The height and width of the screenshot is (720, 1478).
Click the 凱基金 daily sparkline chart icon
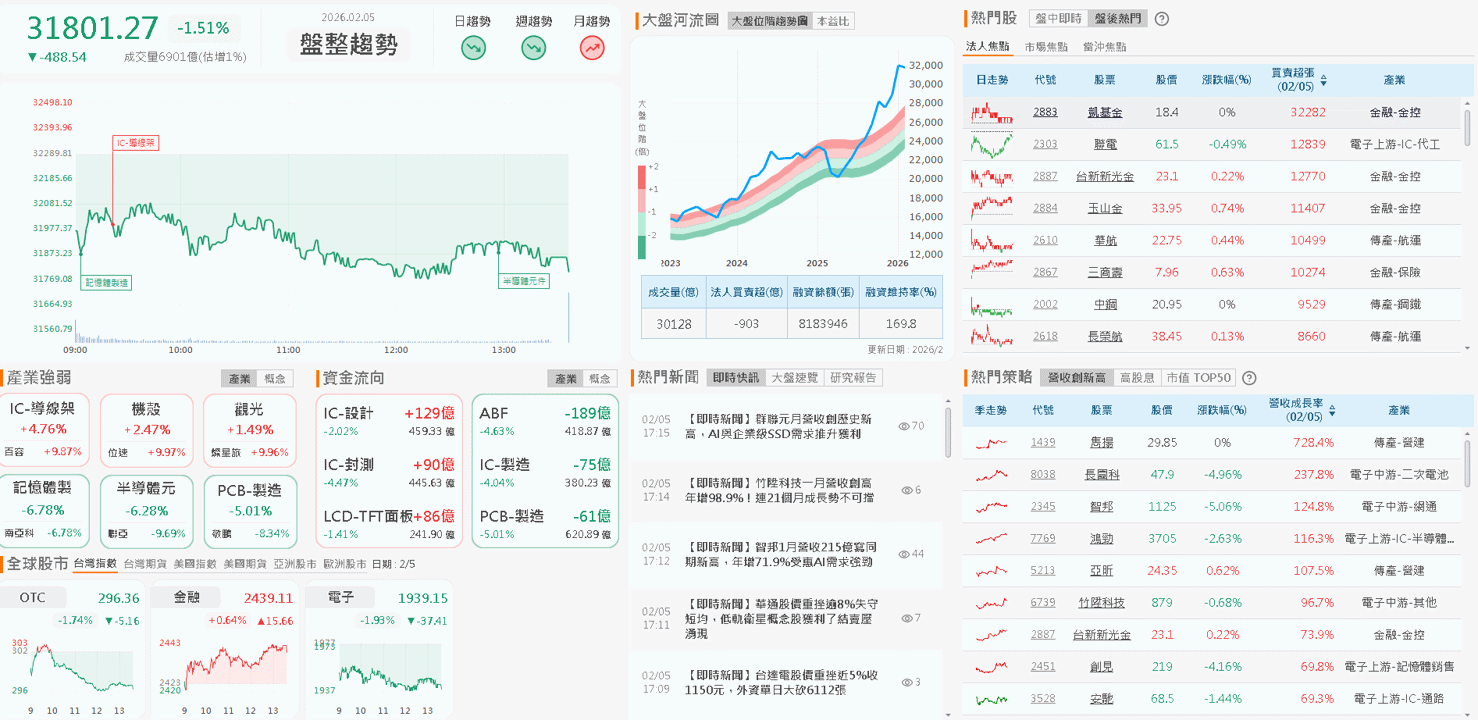[991, 113]
